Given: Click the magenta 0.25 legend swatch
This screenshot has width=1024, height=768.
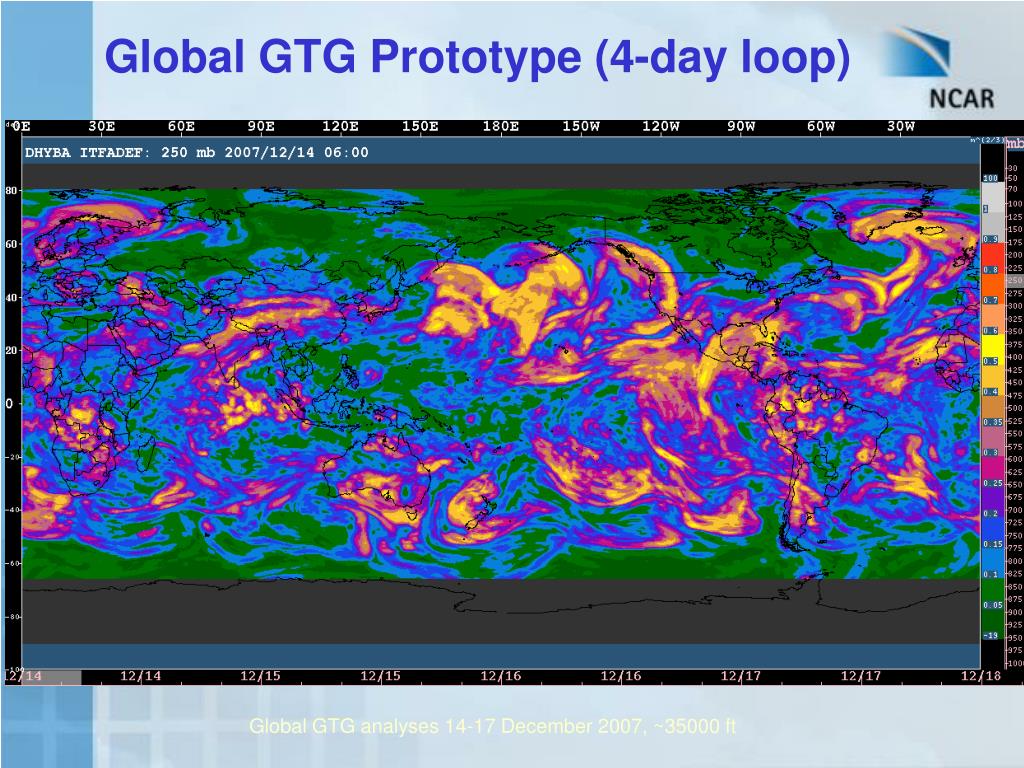Looking at the screenshot, I should pyautogui.click(x=993, y=473).
